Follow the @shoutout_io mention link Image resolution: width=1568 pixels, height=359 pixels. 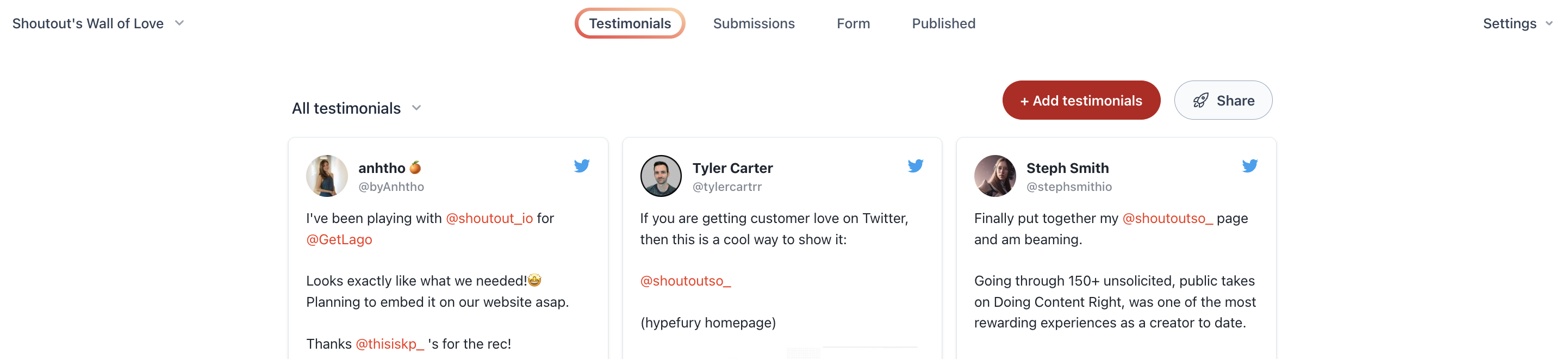pos(489,219)
